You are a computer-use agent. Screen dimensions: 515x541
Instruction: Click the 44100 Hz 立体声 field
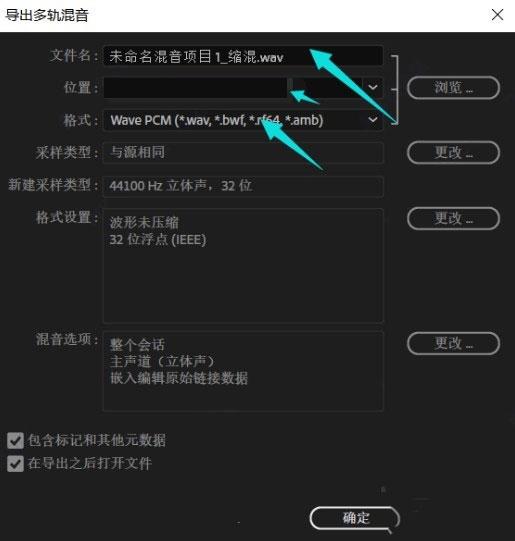243,186
